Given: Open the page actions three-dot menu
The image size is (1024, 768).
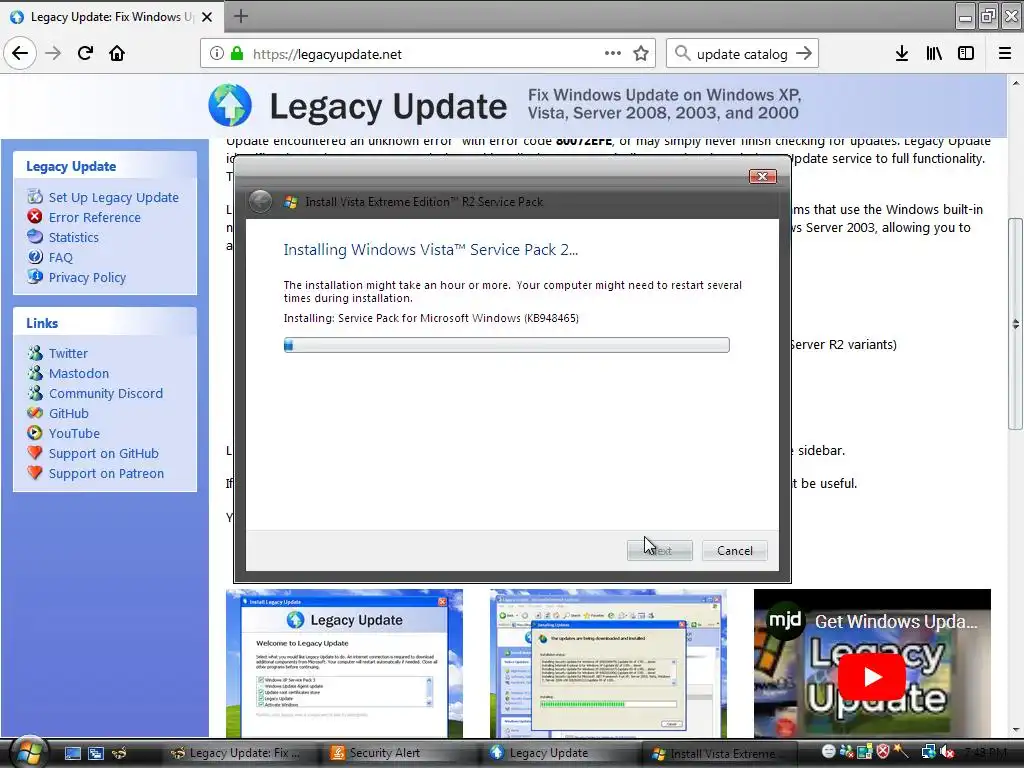Looking at the screenshot, I should coord(613,53).
